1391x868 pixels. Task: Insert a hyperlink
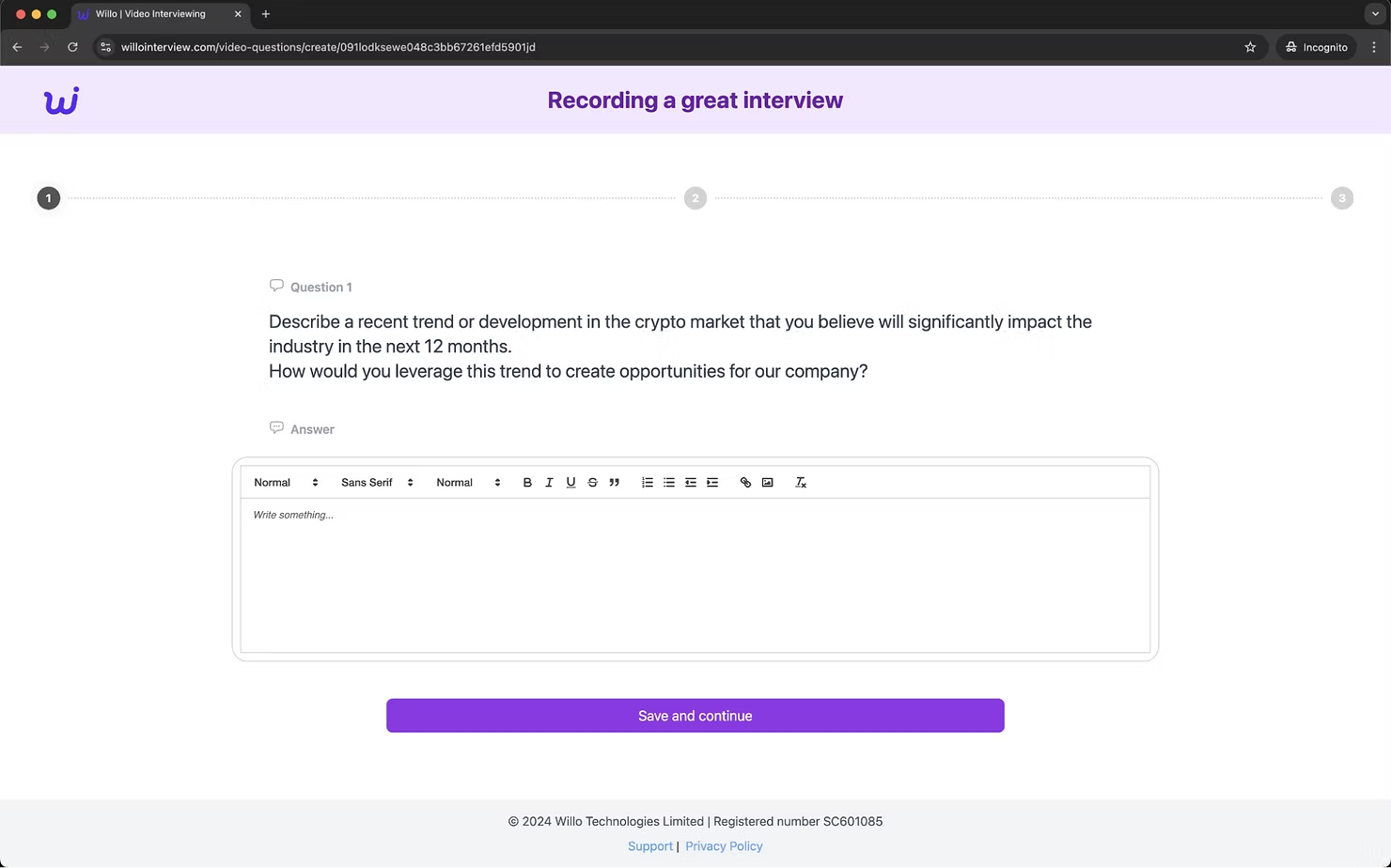(x=745, y=482)
